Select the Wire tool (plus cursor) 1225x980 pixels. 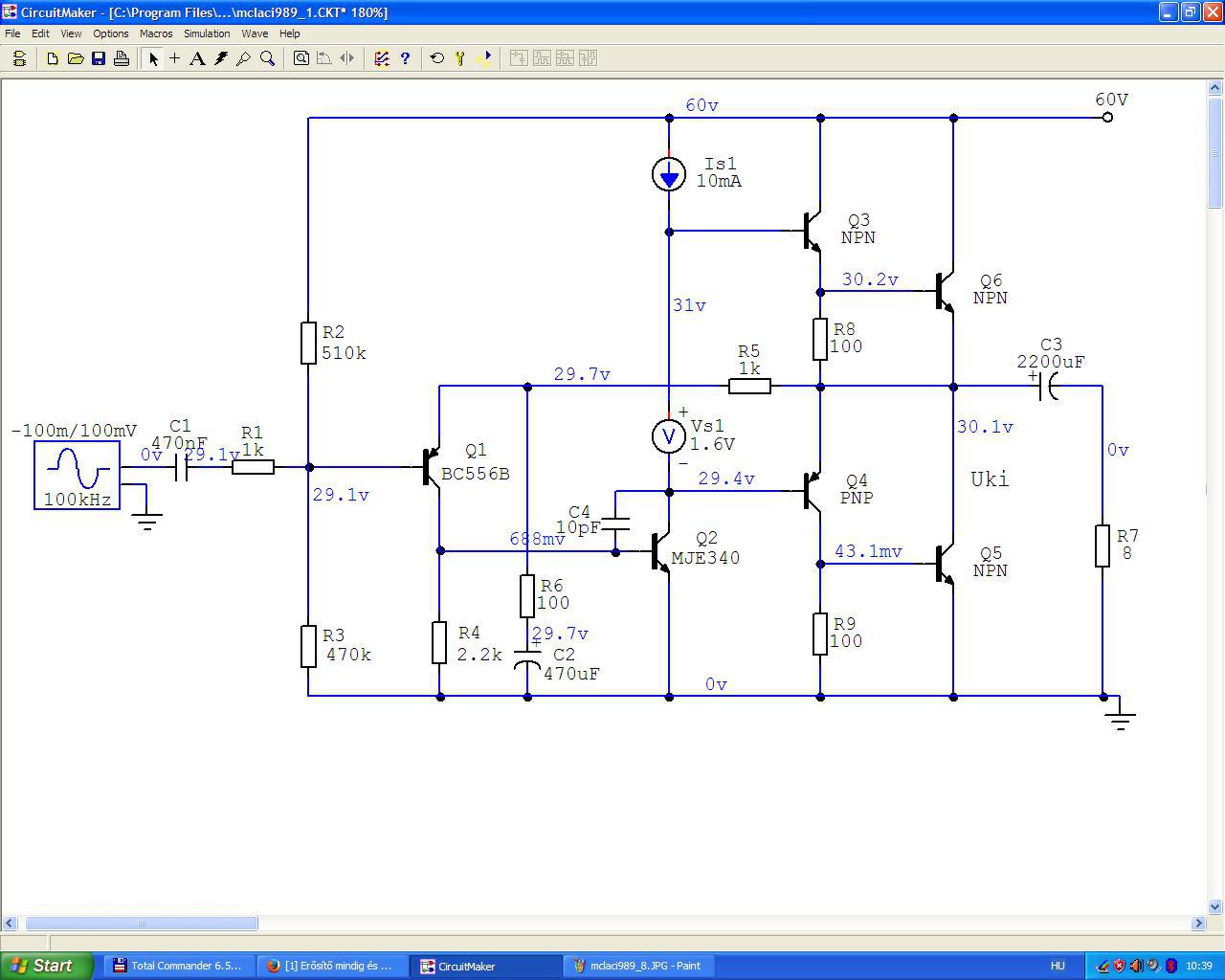[x=174, y=58]
